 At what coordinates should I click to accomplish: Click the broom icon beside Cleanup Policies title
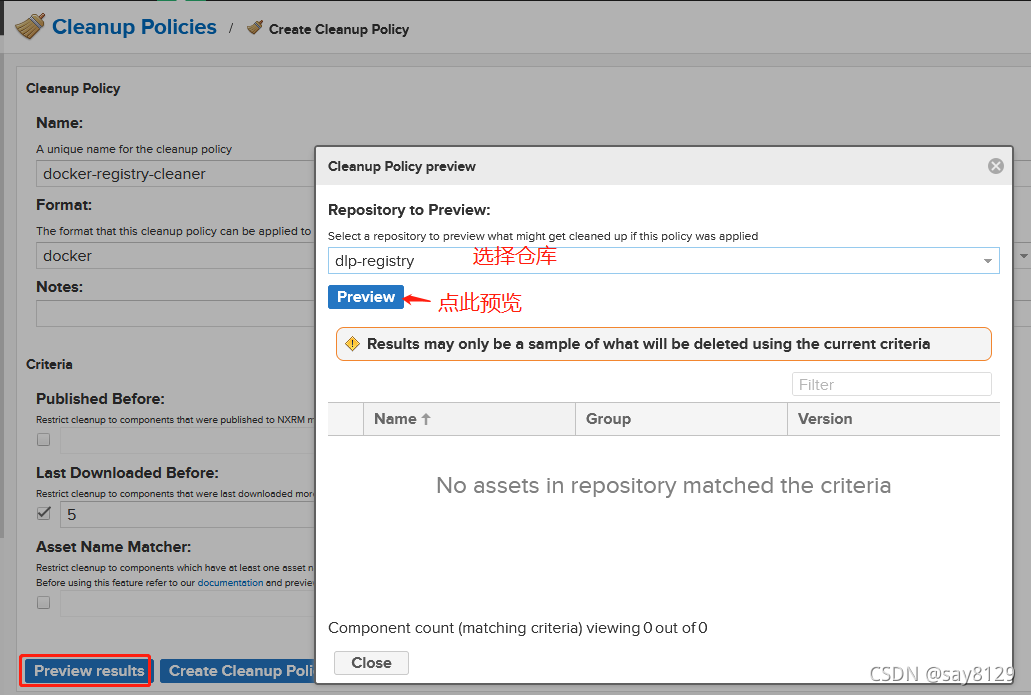point(30,25)
